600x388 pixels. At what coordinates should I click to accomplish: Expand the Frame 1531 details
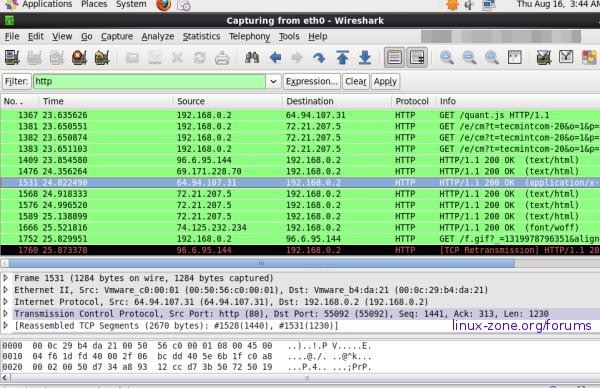[6, 278]
